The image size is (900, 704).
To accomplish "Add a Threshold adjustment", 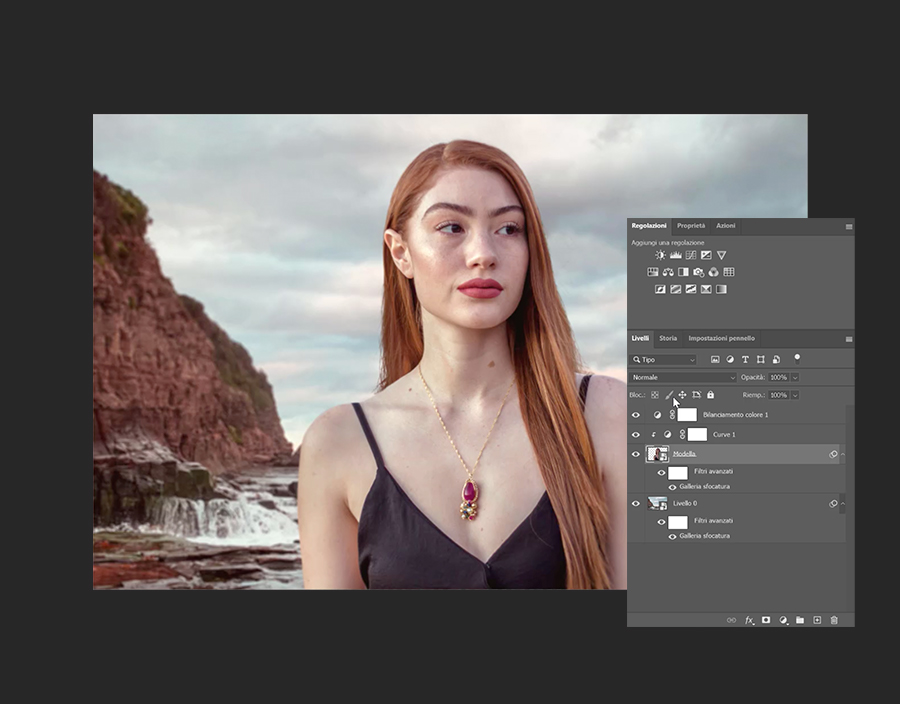I will click(691, 289).
